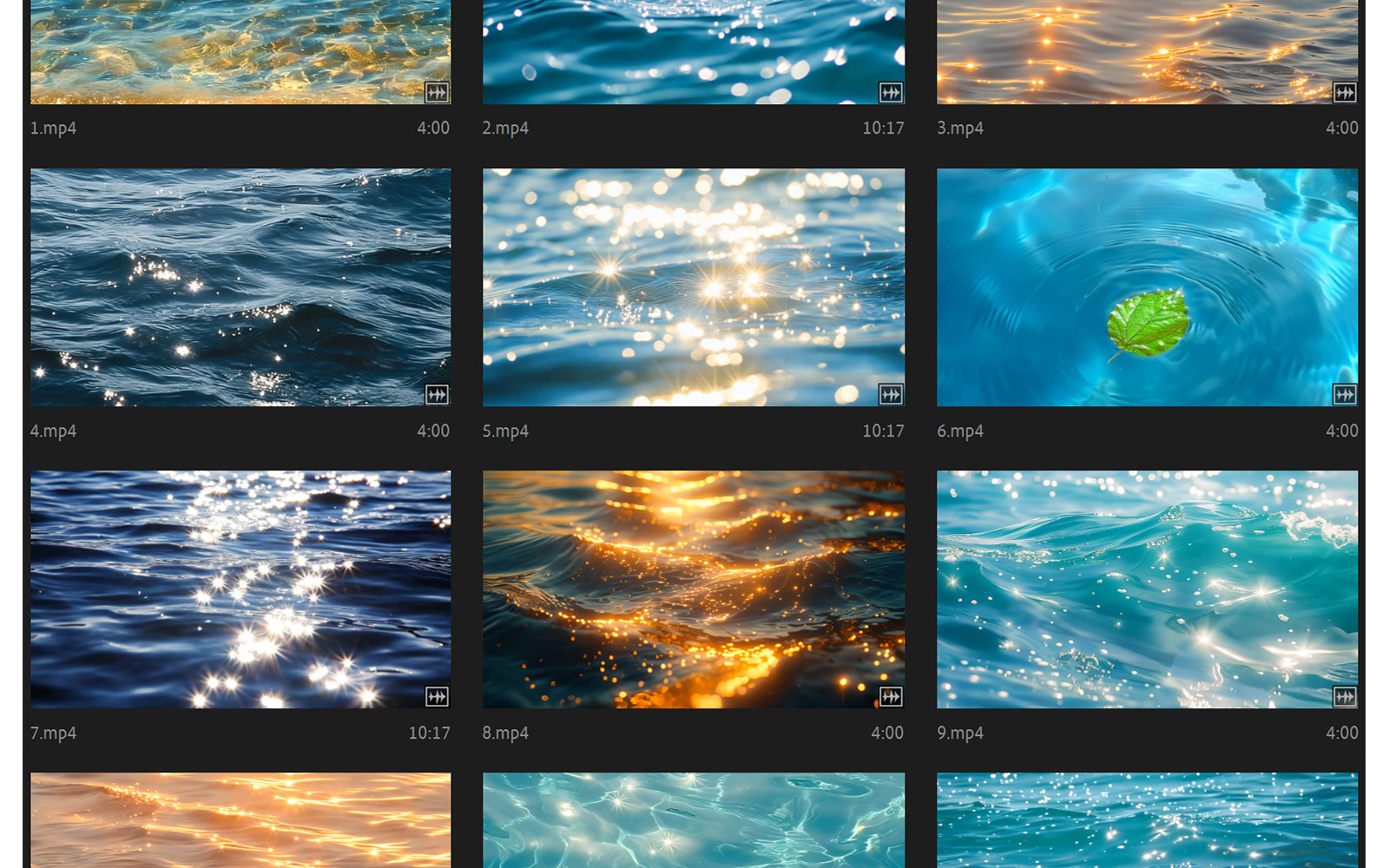Click the 10:17 duration of 7.mp4

(430, 733)
